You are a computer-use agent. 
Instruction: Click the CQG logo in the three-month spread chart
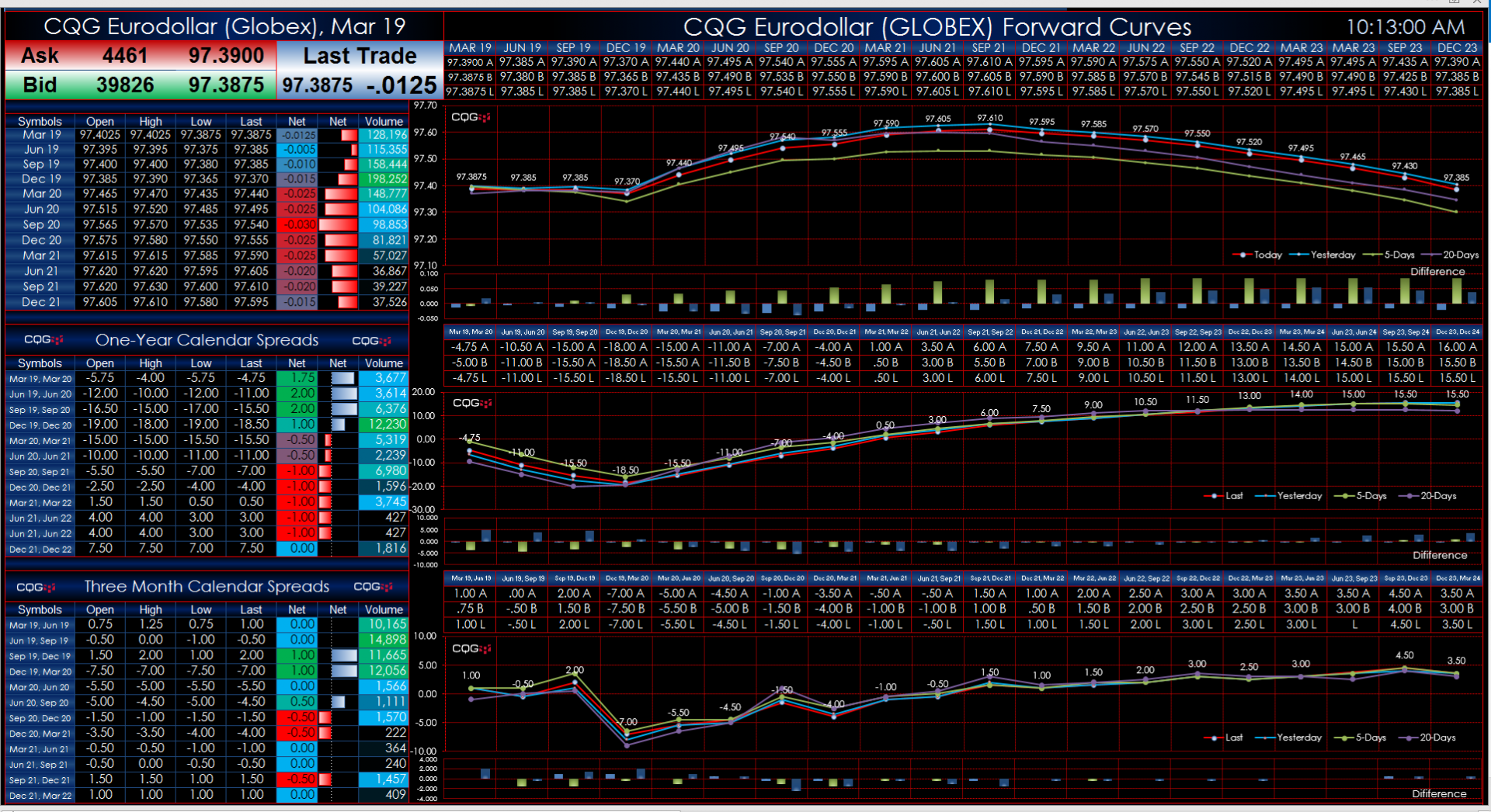pyautogui.click(x=471, y=648)
